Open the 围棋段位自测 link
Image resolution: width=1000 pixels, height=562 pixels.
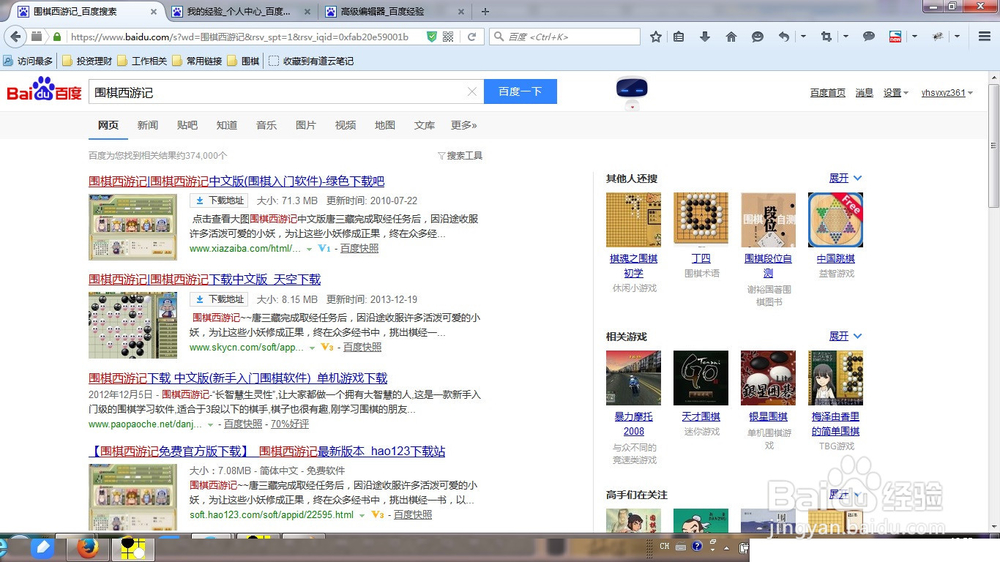pyautogui.click(x=768, y=265)
